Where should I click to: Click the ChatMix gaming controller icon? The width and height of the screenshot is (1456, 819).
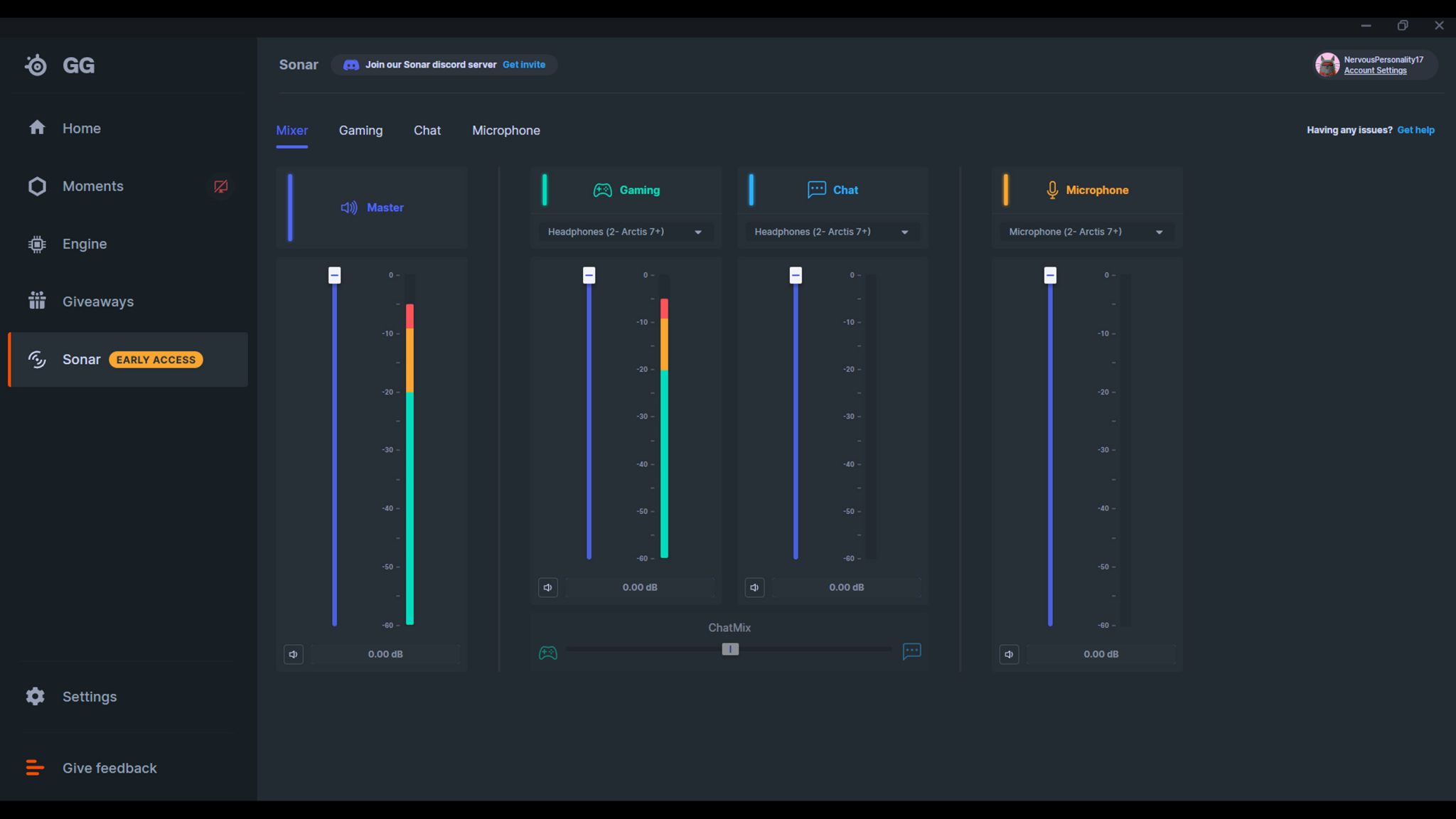547,652
